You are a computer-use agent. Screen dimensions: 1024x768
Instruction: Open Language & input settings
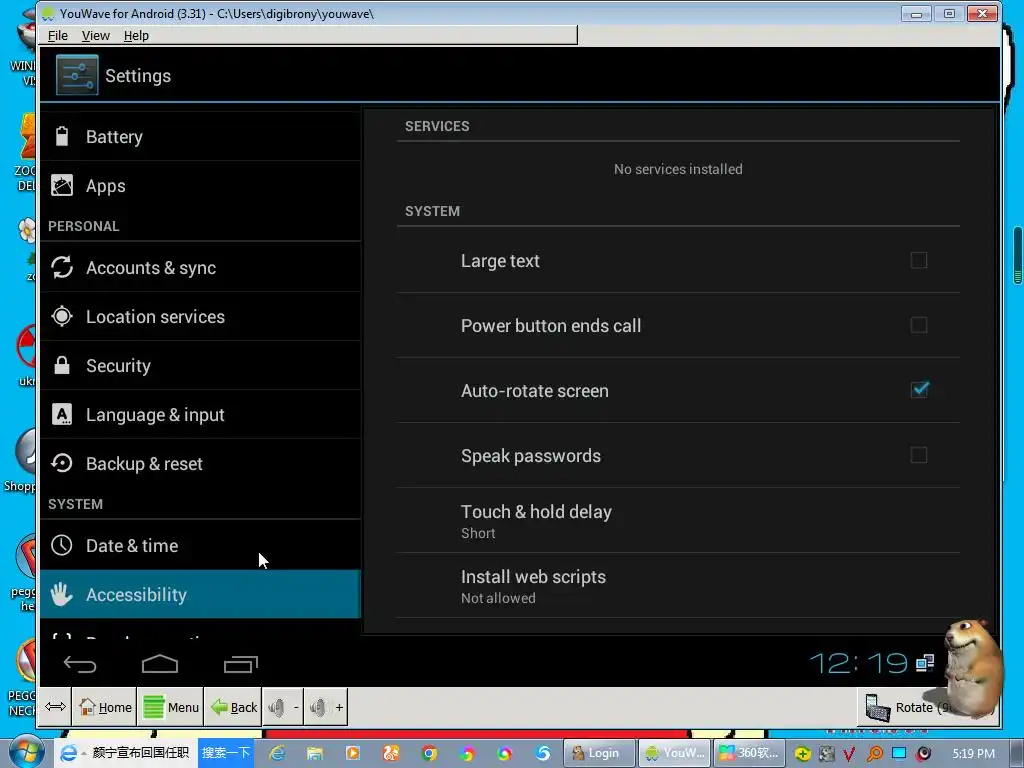(200, 415)
